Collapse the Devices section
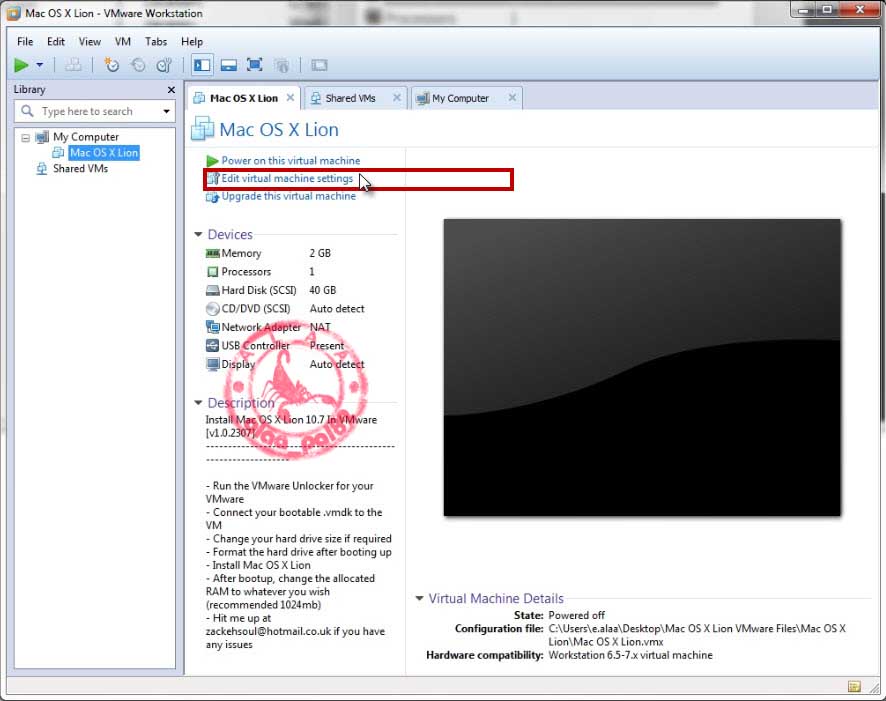Viewport: 886px width, 701px height. point(198,234)
